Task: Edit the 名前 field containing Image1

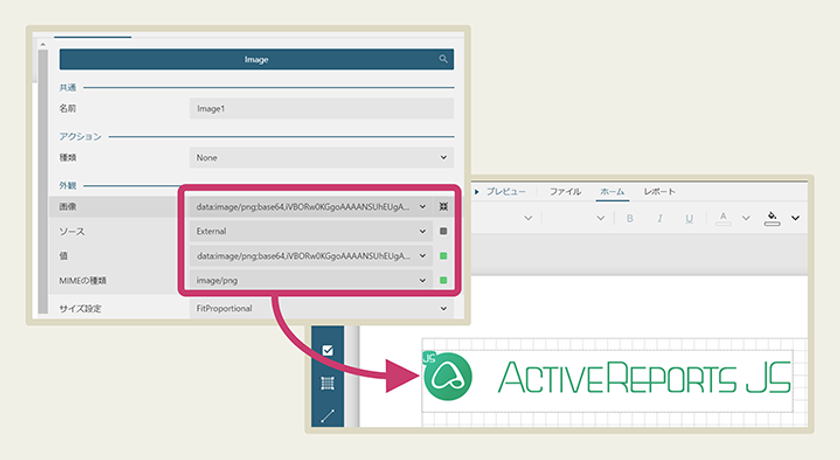Action: pos(321,108)
